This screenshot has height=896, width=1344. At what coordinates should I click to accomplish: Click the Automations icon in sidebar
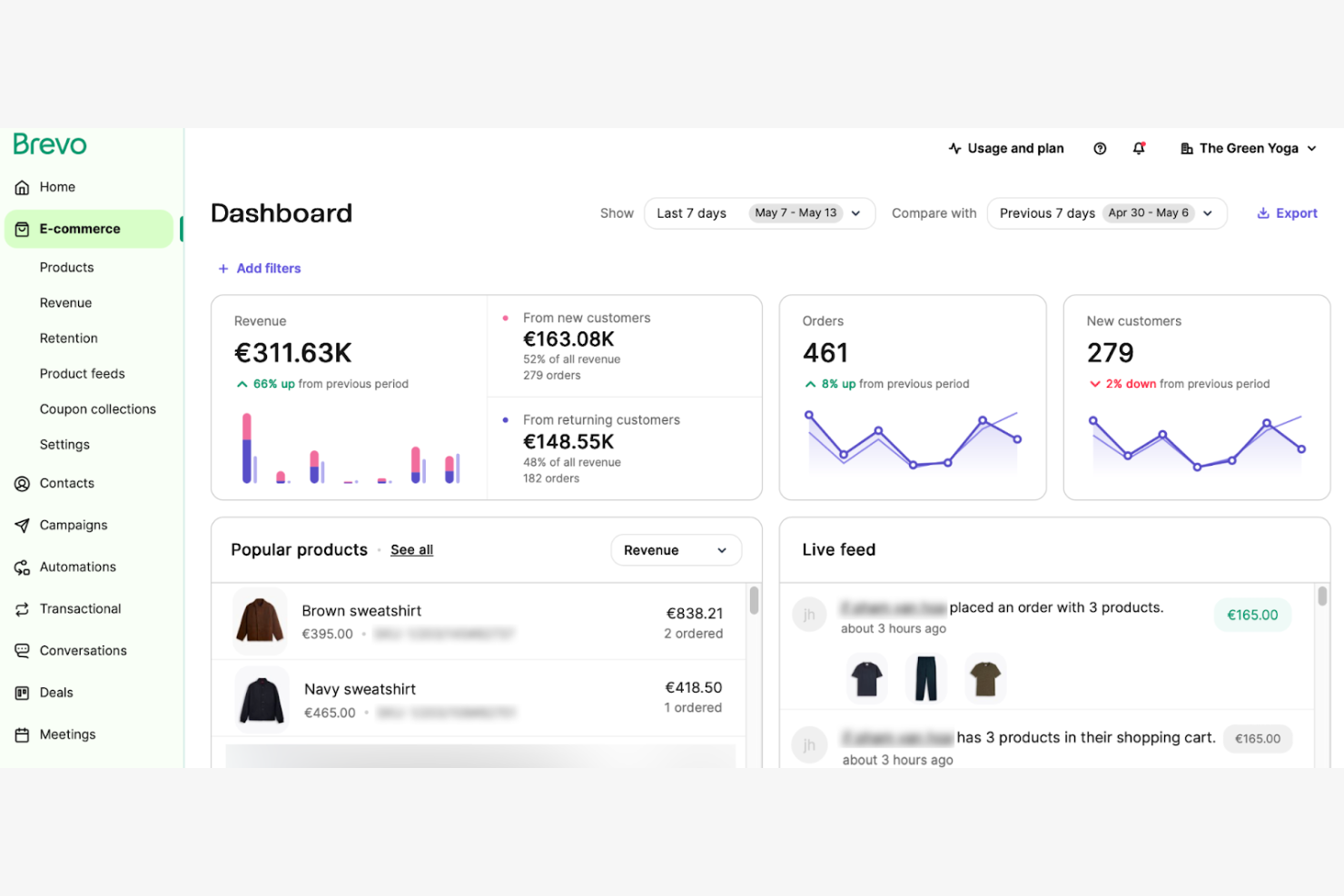22,567
